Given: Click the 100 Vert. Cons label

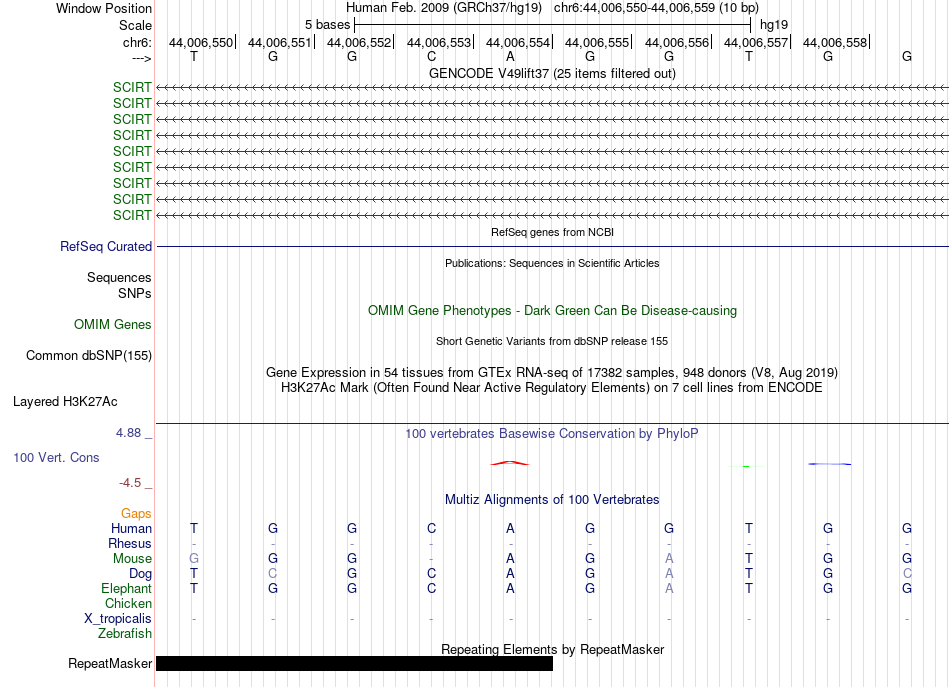Looking at the screenshot, I should pos(56,457).
